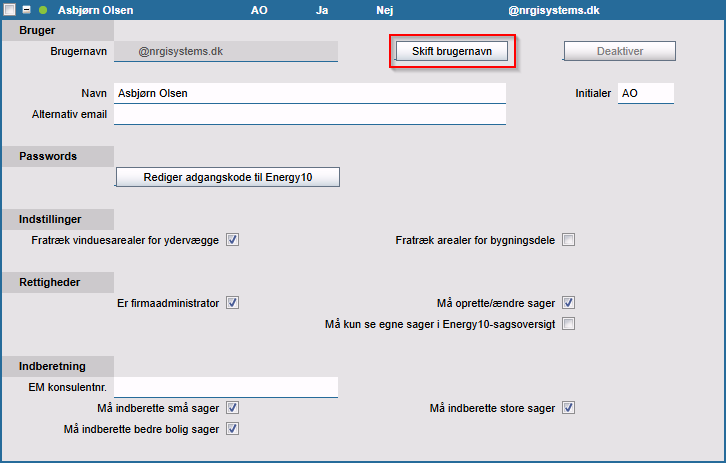Collapse the Asbjørn Olsen user row

coord(25,10)
